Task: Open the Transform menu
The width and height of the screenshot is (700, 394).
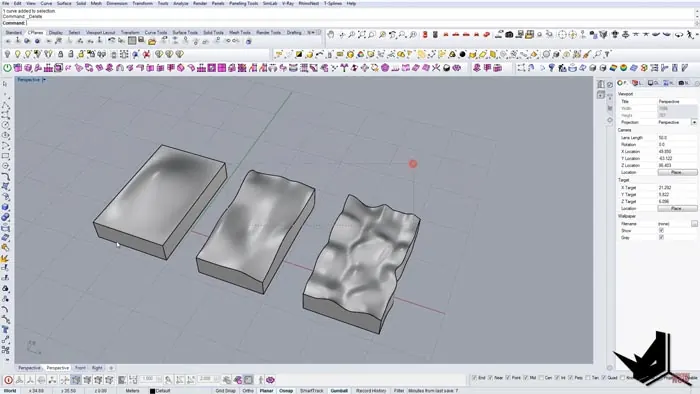Action: [142, 3]
